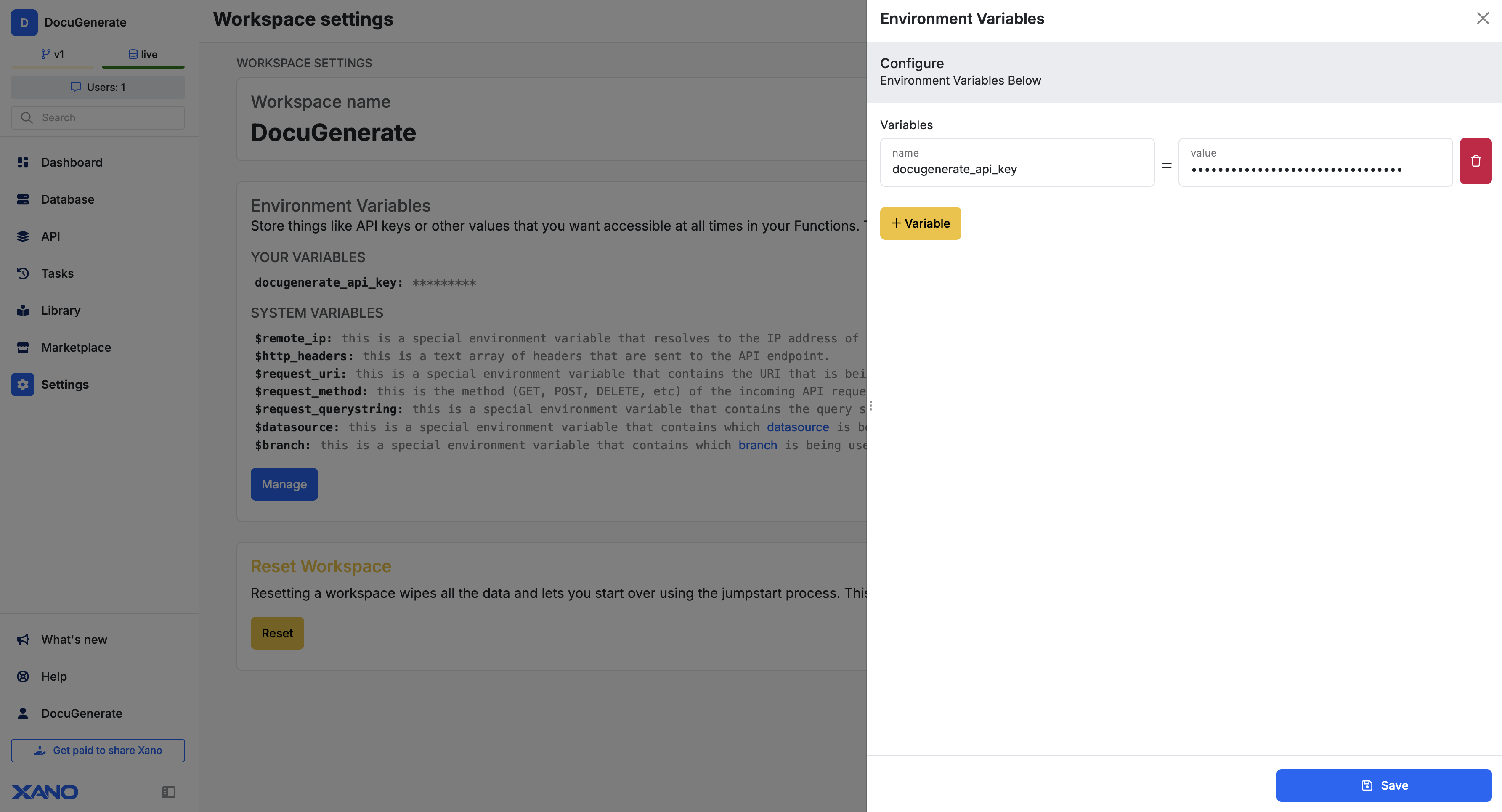
Task: Click the variable value input field
Action: click(1315, 162)
